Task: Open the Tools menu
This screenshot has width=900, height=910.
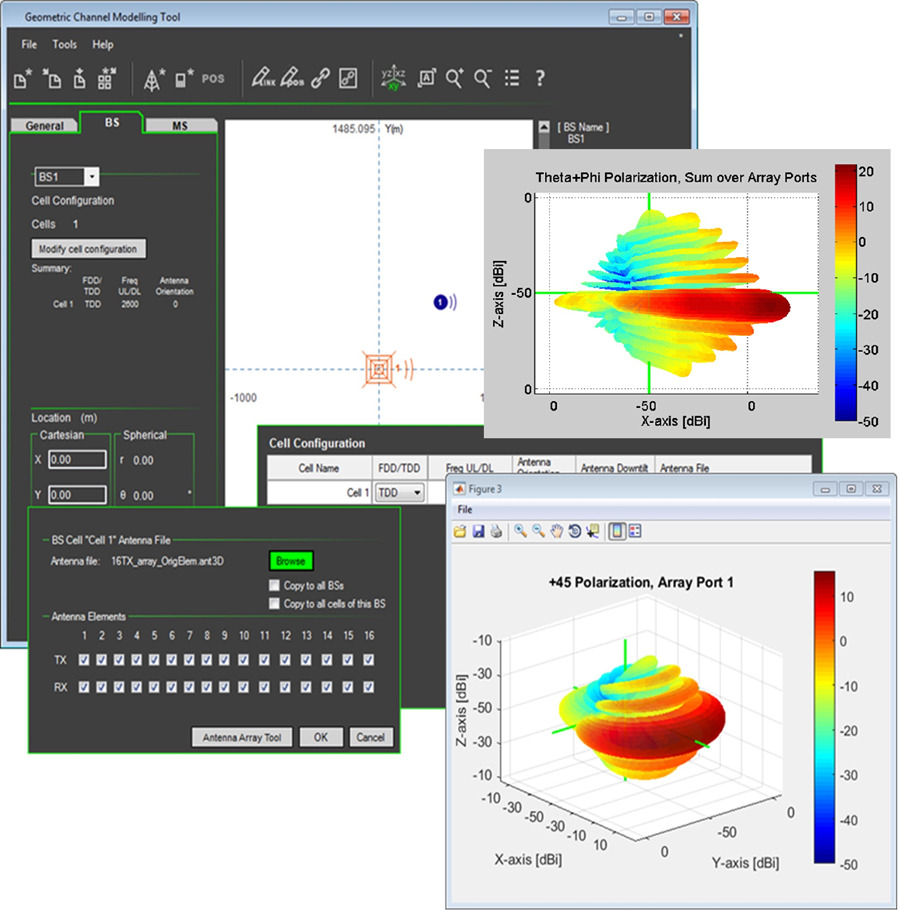Action: pos(64,45)
